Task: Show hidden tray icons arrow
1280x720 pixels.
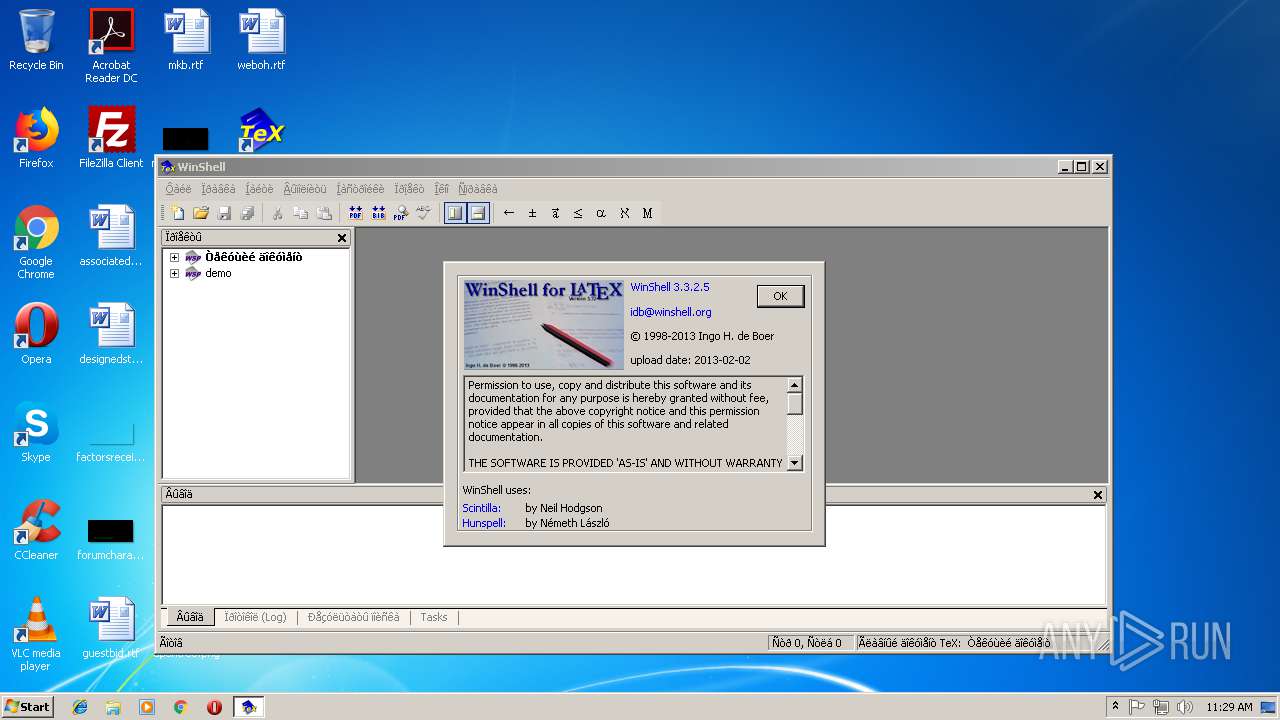Action: click(x=1115, y=706)
